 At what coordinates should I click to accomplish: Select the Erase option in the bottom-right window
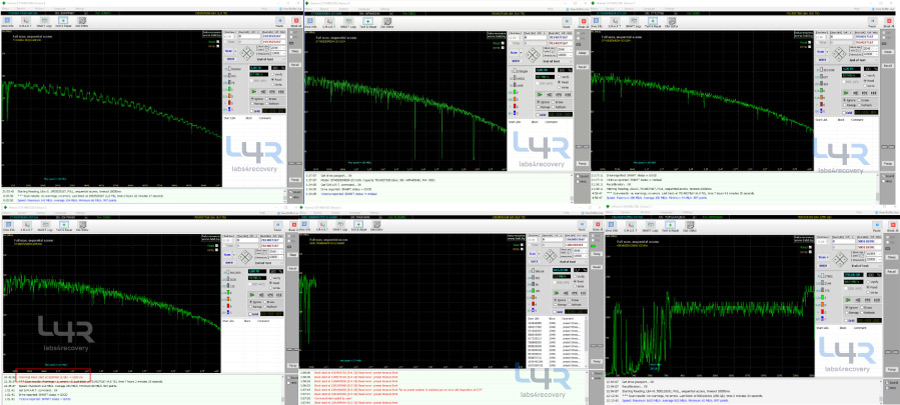tap(868, 307)
